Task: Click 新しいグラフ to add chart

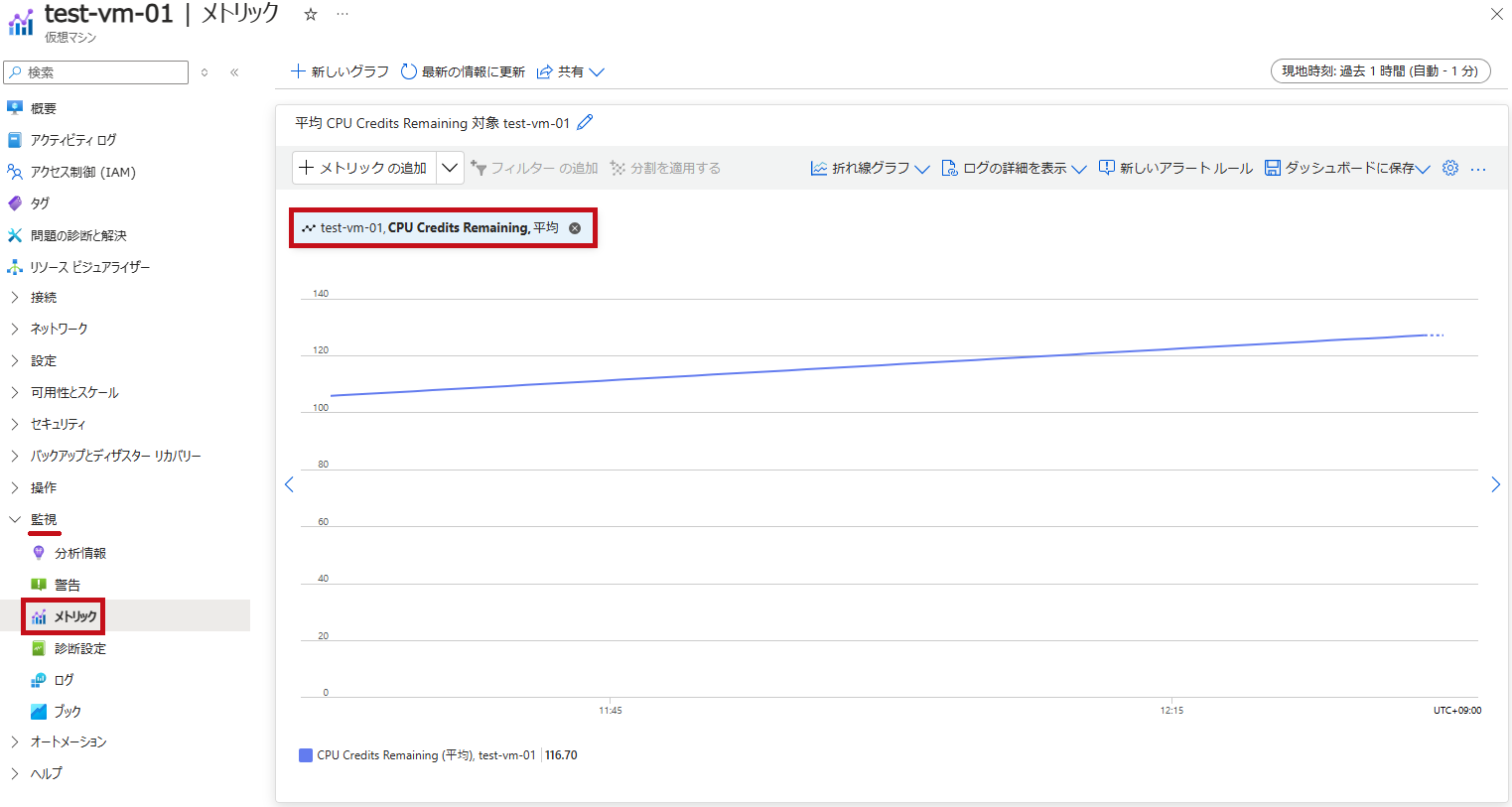Action: point(340,71)
